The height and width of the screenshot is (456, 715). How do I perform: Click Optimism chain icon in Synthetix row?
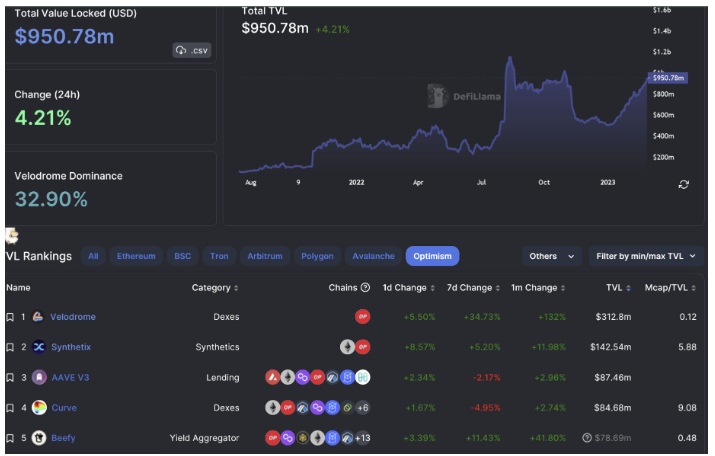(363, 347)
